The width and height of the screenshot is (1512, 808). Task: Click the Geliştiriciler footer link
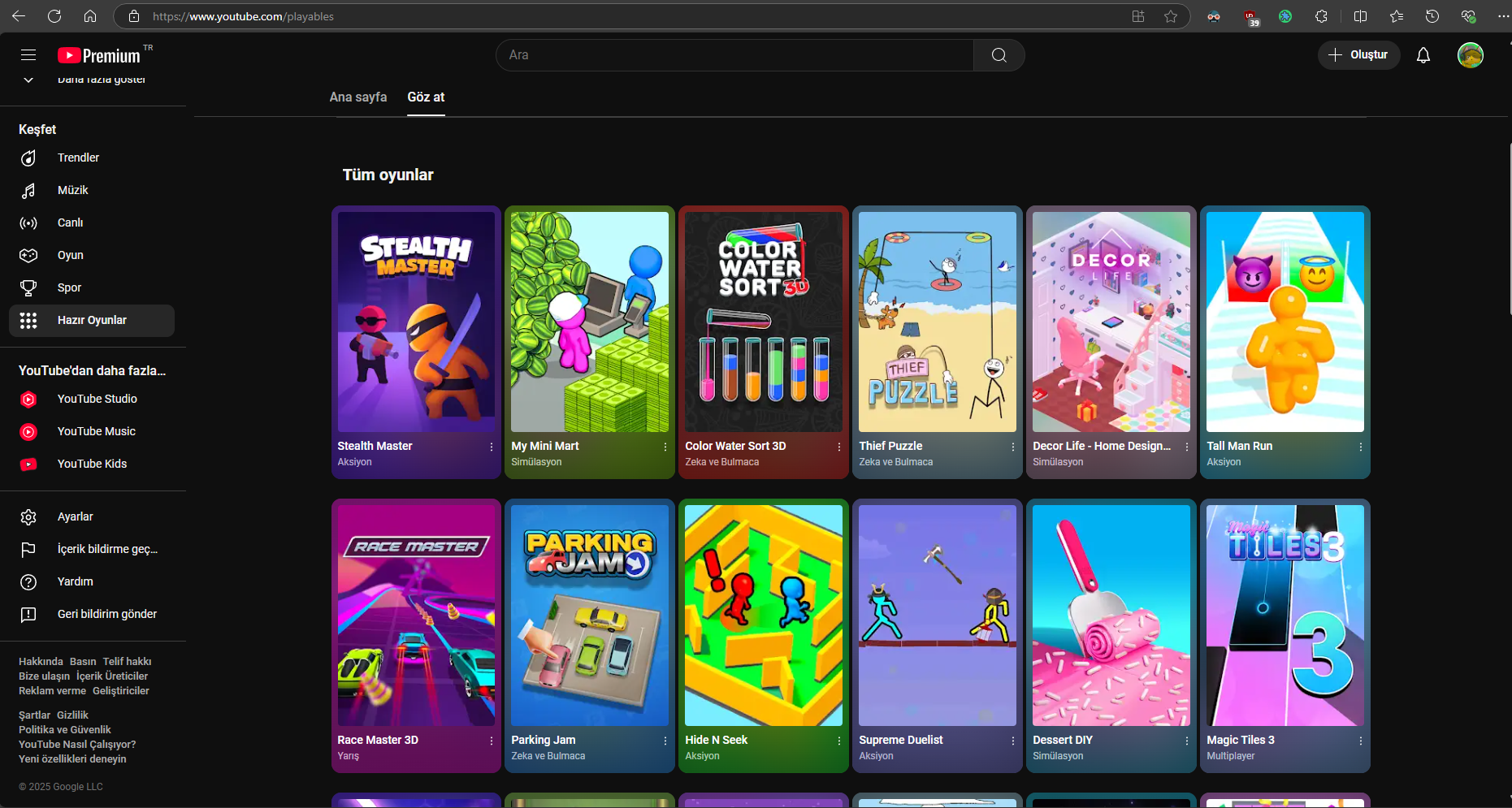tap(121, 691)
